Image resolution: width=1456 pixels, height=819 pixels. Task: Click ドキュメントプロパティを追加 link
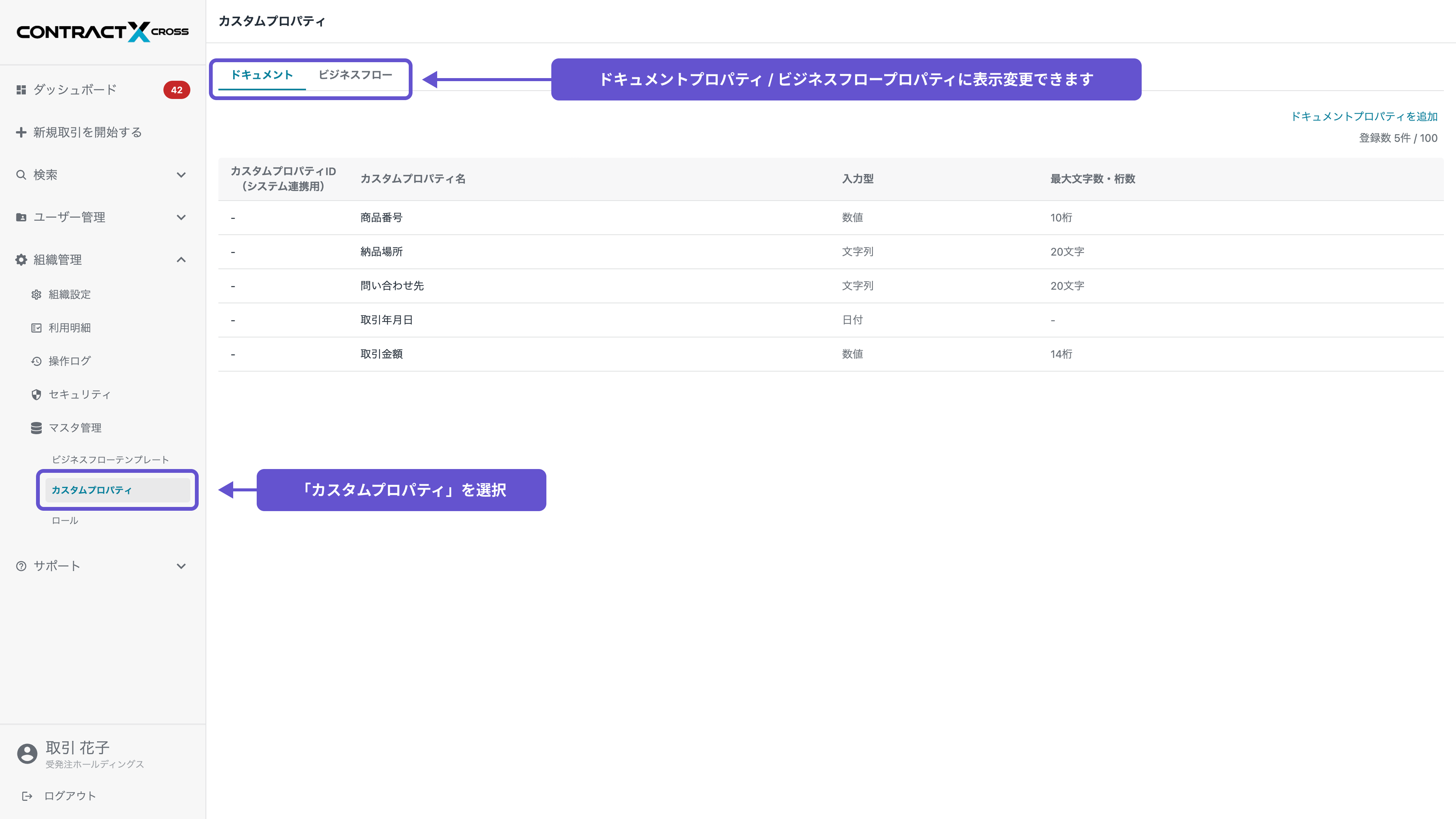[1363, 116]
